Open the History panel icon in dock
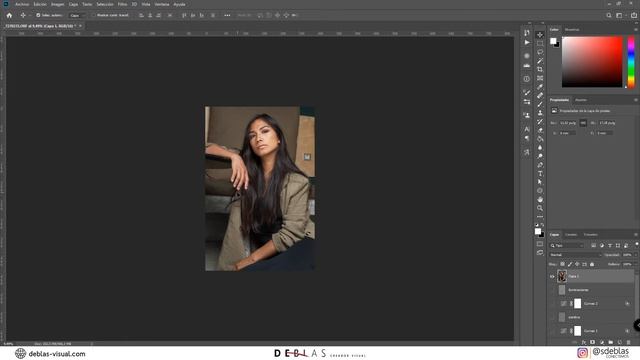 pyautogui.click(x=527, y=33)
